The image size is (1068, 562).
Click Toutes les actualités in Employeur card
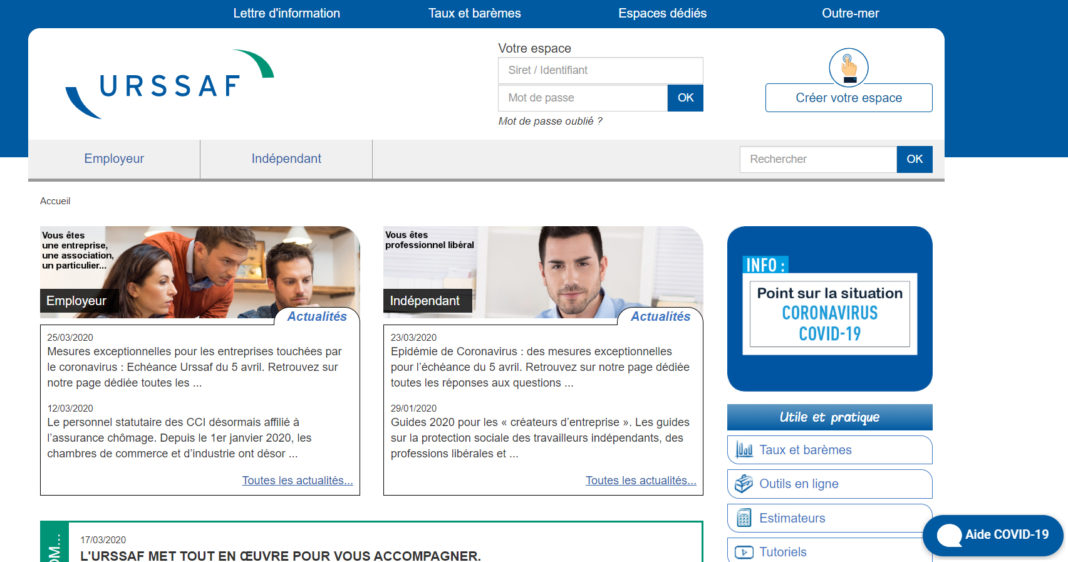point(298,480)
